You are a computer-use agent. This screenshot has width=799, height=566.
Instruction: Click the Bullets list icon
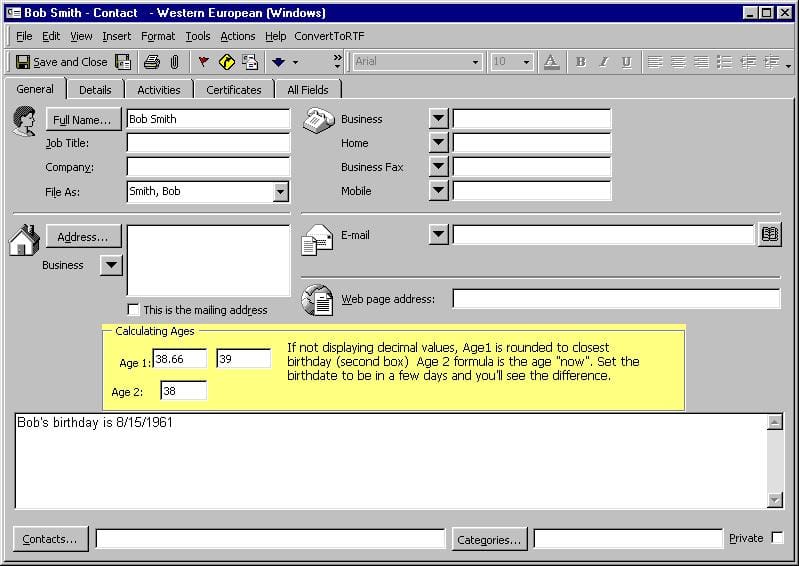click(725, 62)
